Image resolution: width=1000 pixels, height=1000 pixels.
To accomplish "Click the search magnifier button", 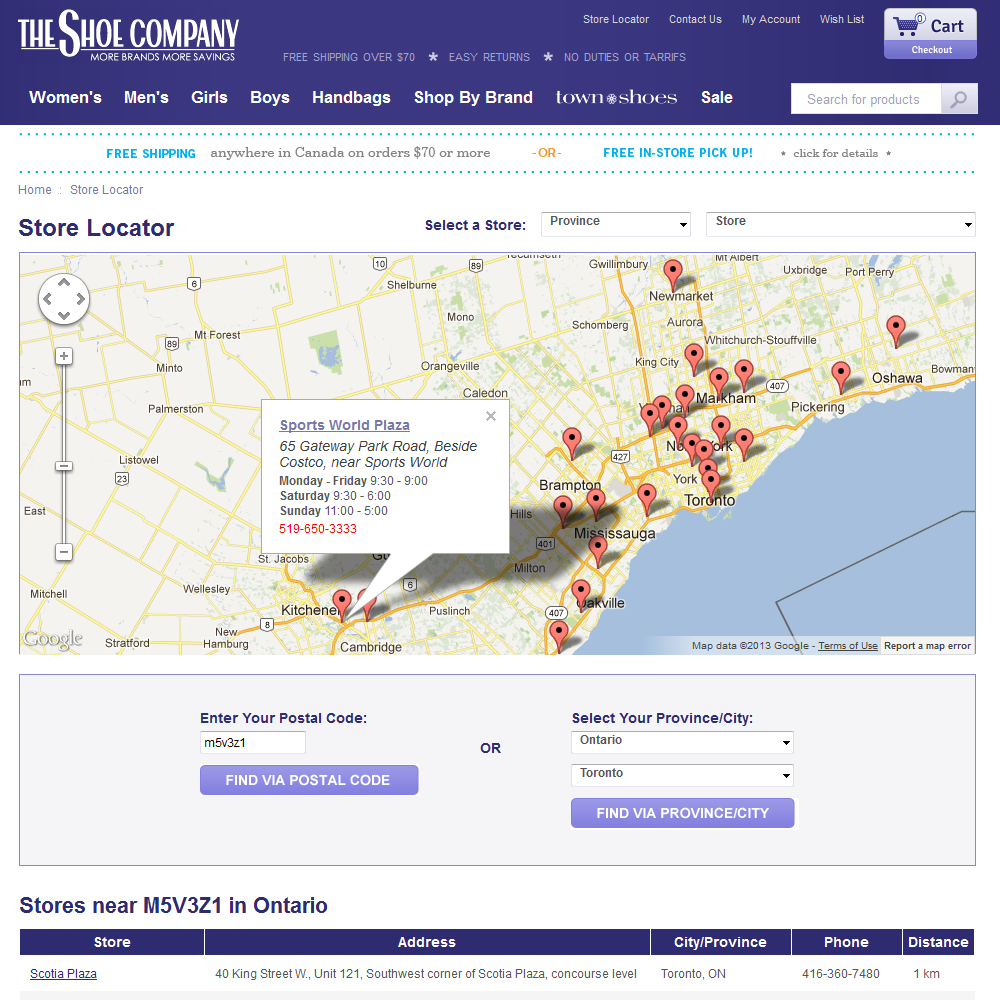I will click(959, 99).
